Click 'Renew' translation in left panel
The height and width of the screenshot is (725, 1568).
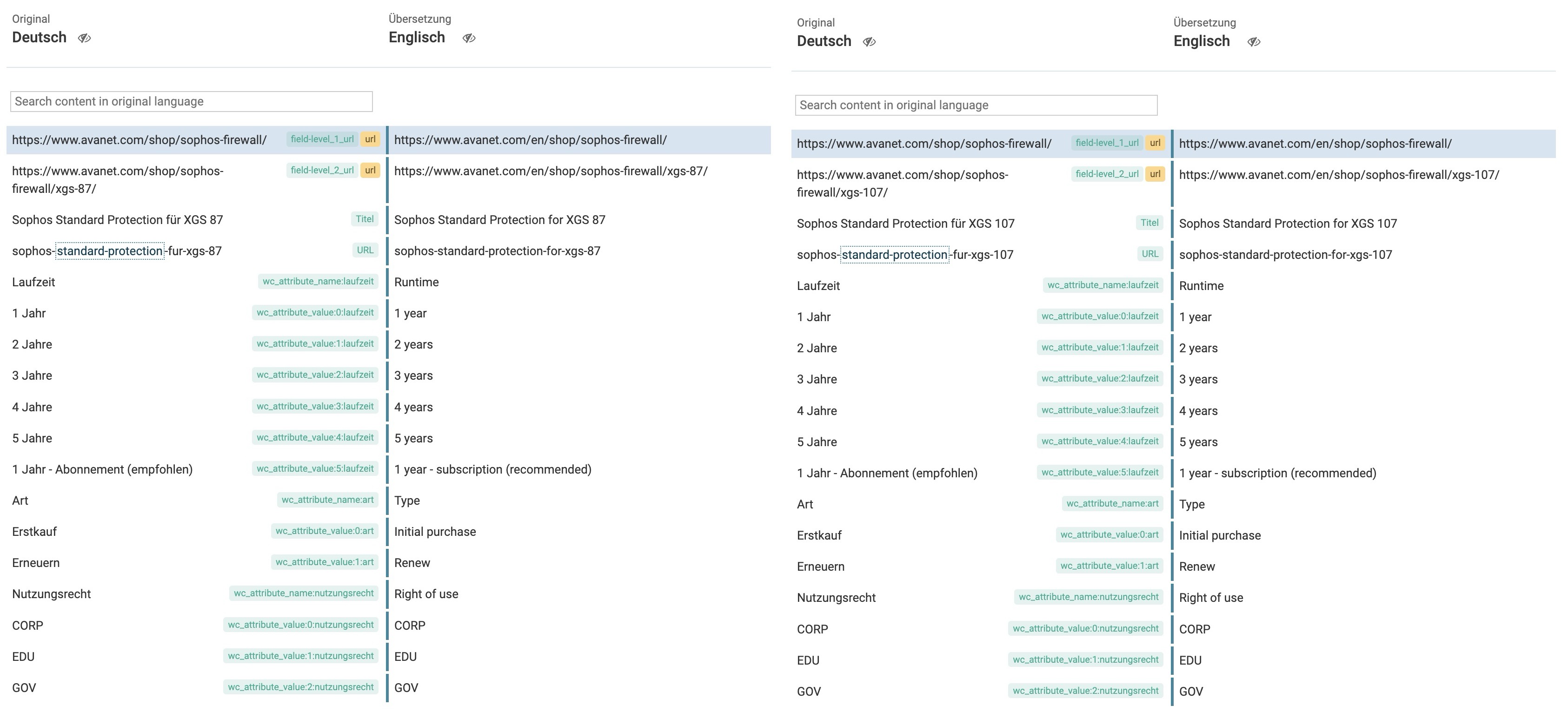coord(412,563)
